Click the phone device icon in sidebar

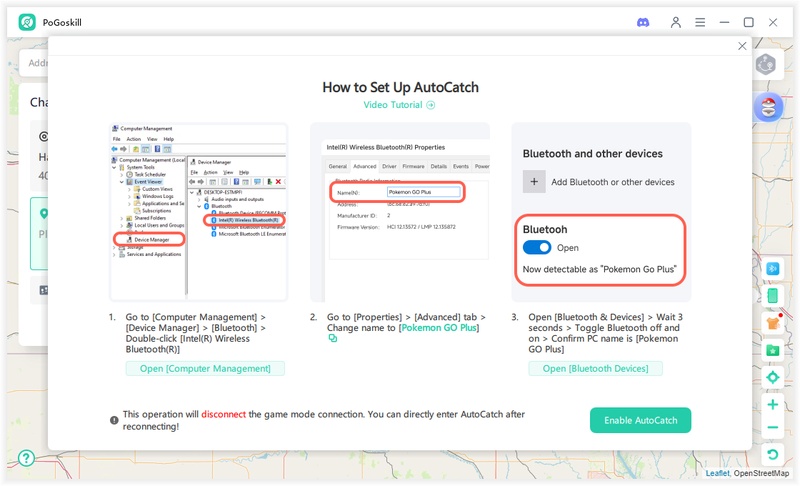click(x=772, y=295)
